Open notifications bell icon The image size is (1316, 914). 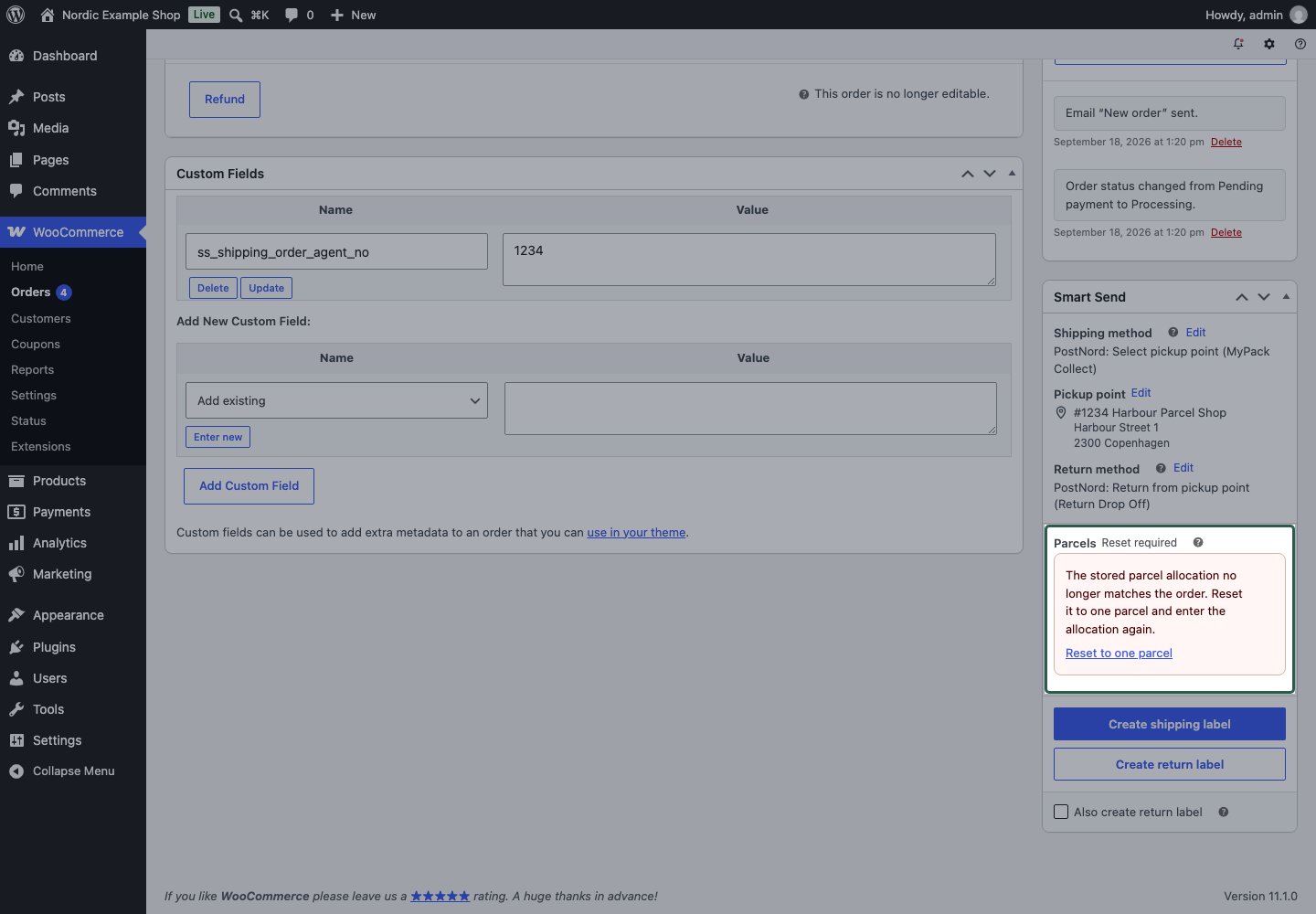pyautogui.click(x=1238, y=44)
